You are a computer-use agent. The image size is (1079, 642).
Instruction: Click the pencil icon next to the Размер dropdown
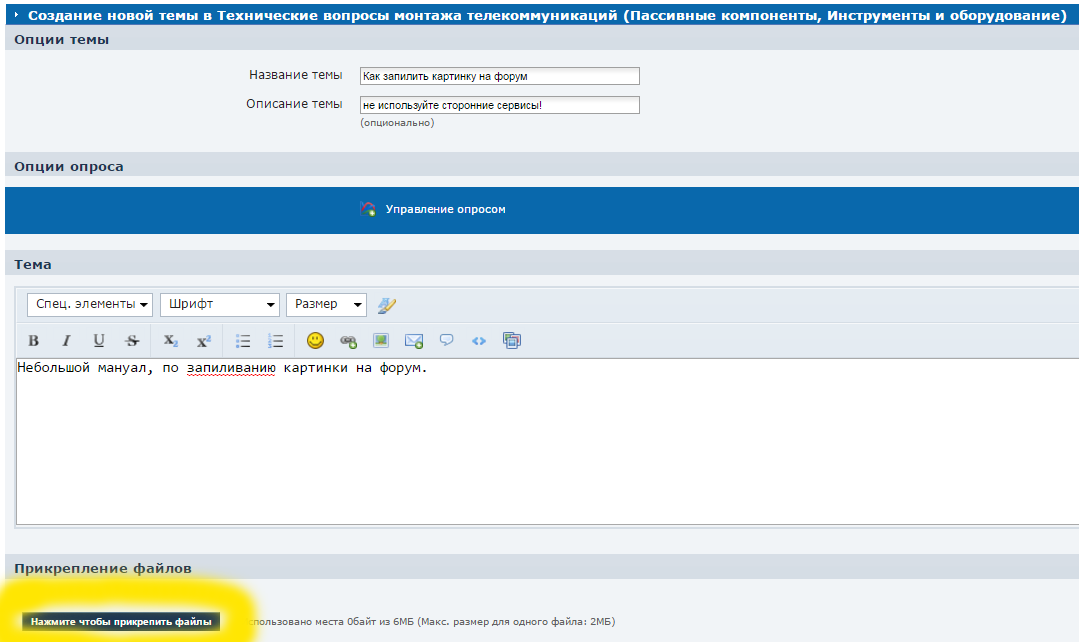(x=387, y=305)
